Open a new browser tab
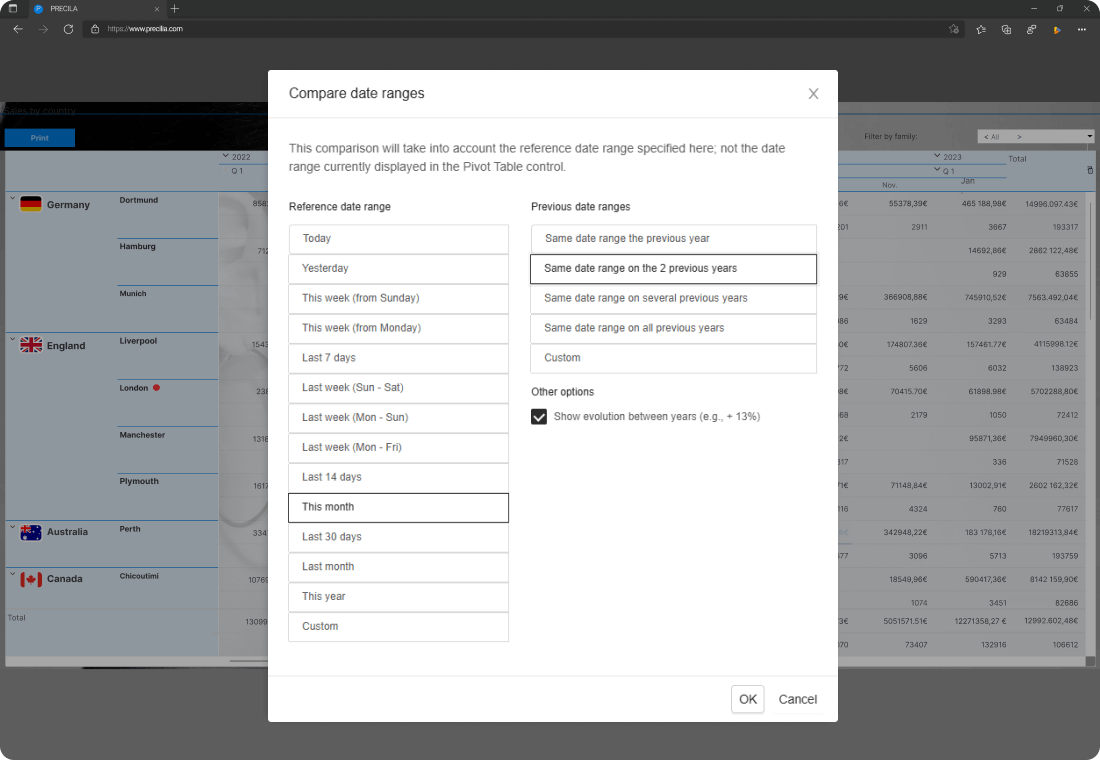Screen dimensions: 1100x760 (x=175, y=8)
